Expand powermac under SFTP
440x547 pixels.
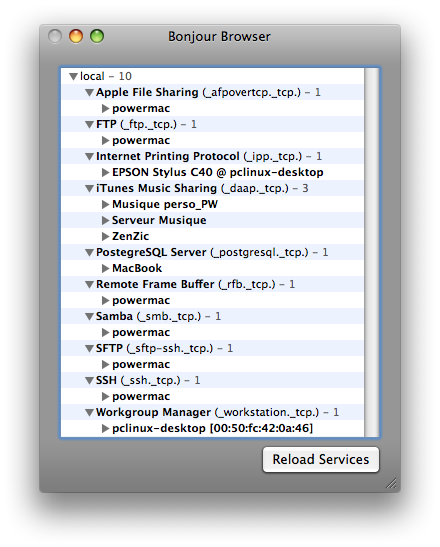[105, 365]
